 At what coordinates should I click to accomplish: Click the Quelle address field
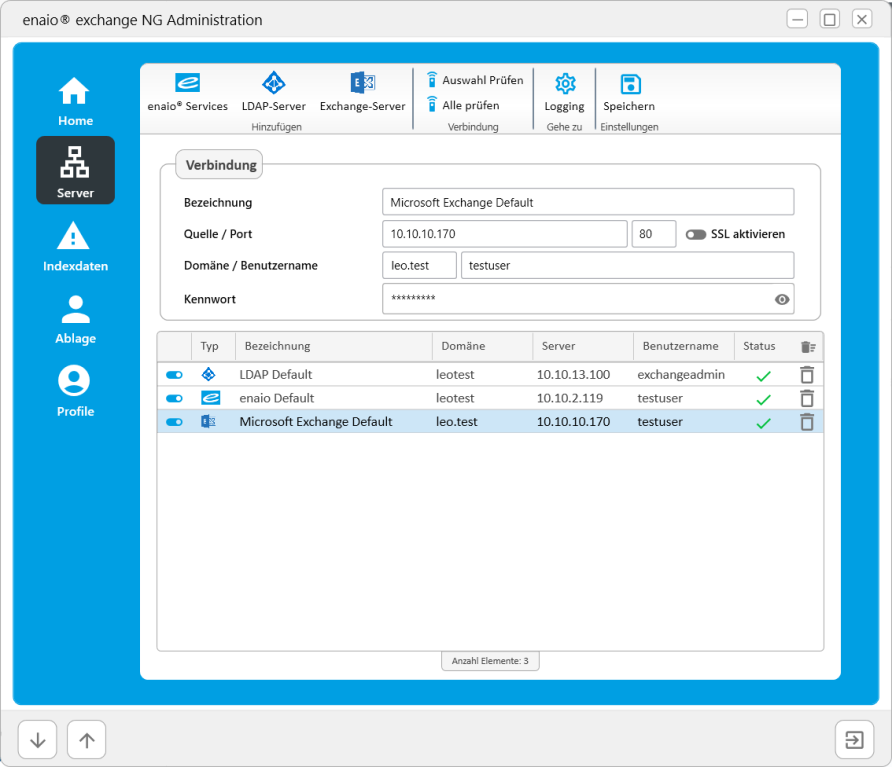[x=505, y=234]
